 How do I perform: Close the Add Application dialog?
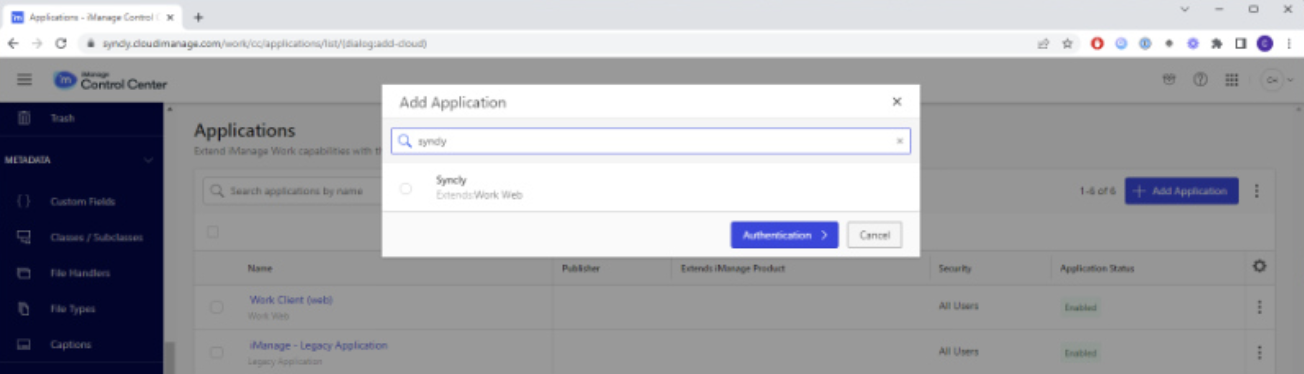coord(896,102)
